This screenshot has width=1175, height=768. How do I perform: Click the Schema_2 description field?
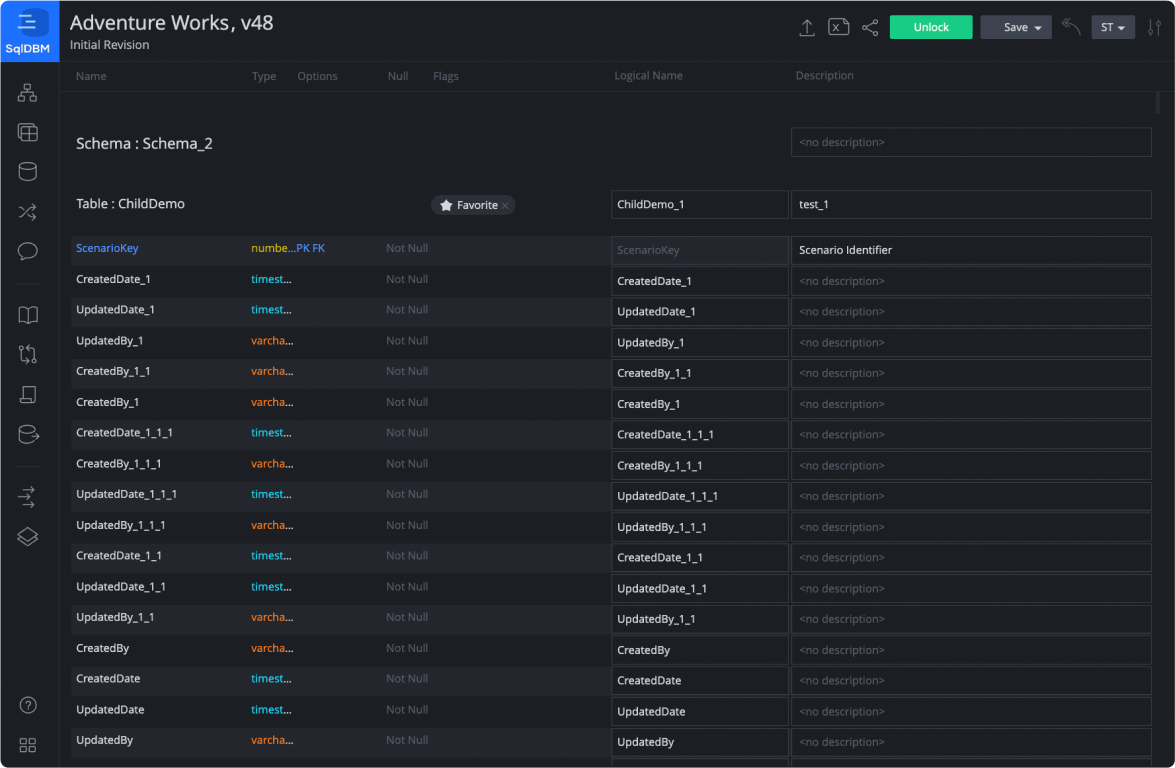tap(970, 142)
